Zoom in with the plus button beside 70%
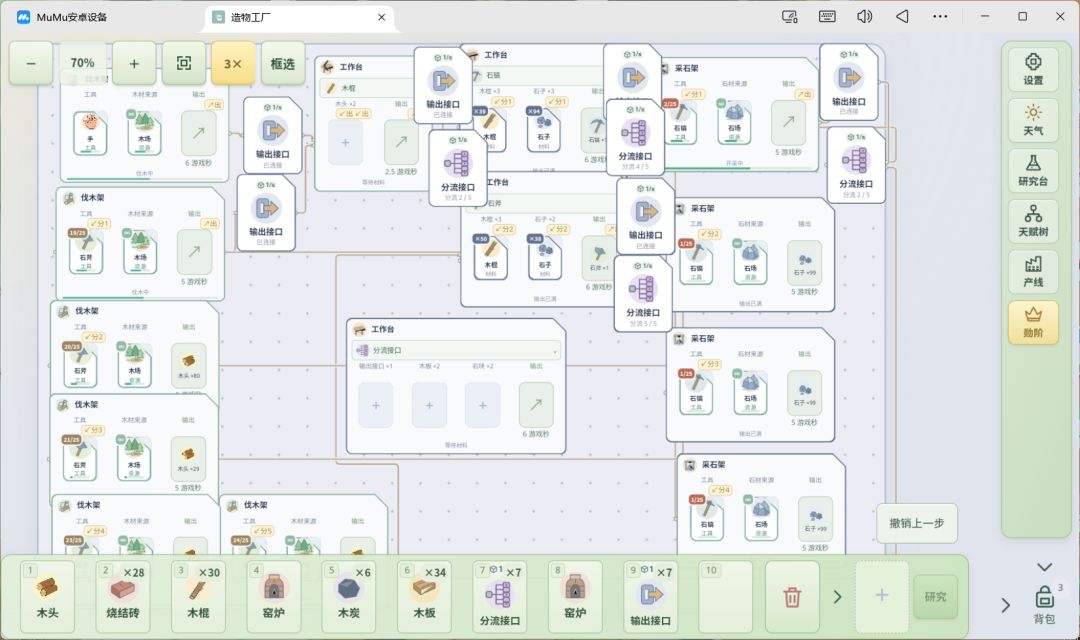 click(134, 63)
